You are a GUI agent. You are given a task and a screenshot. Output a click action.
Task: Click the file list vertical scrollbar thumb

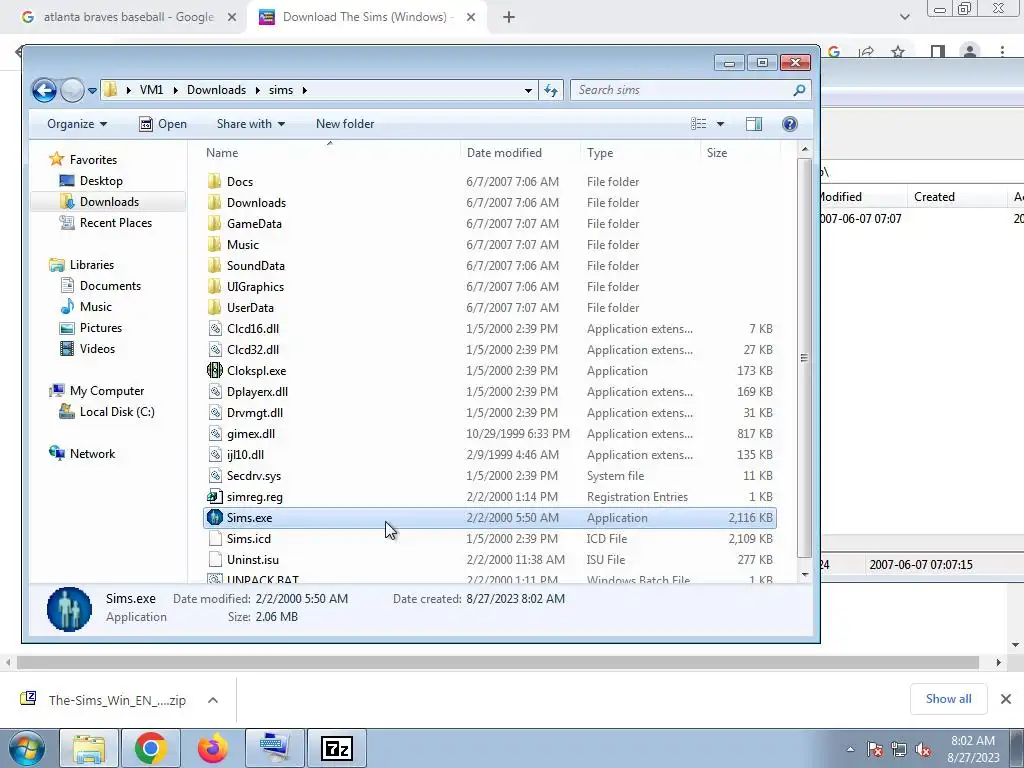pos(805,358)
